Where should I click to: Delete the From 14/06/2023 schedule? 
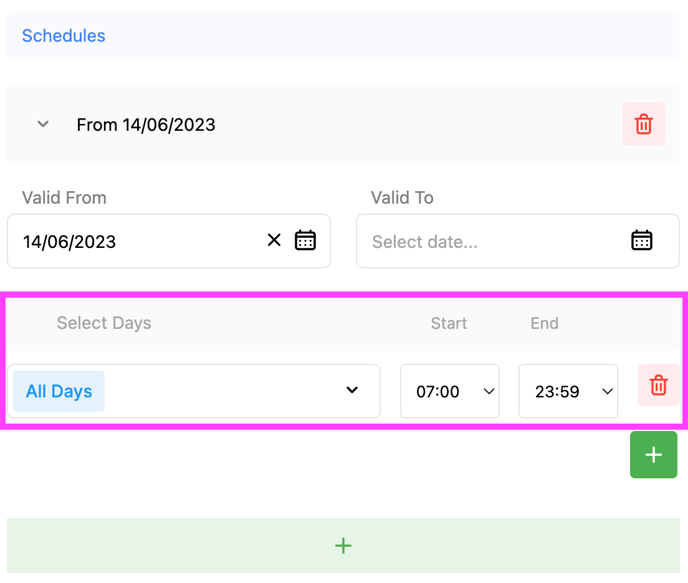[643, 125]
